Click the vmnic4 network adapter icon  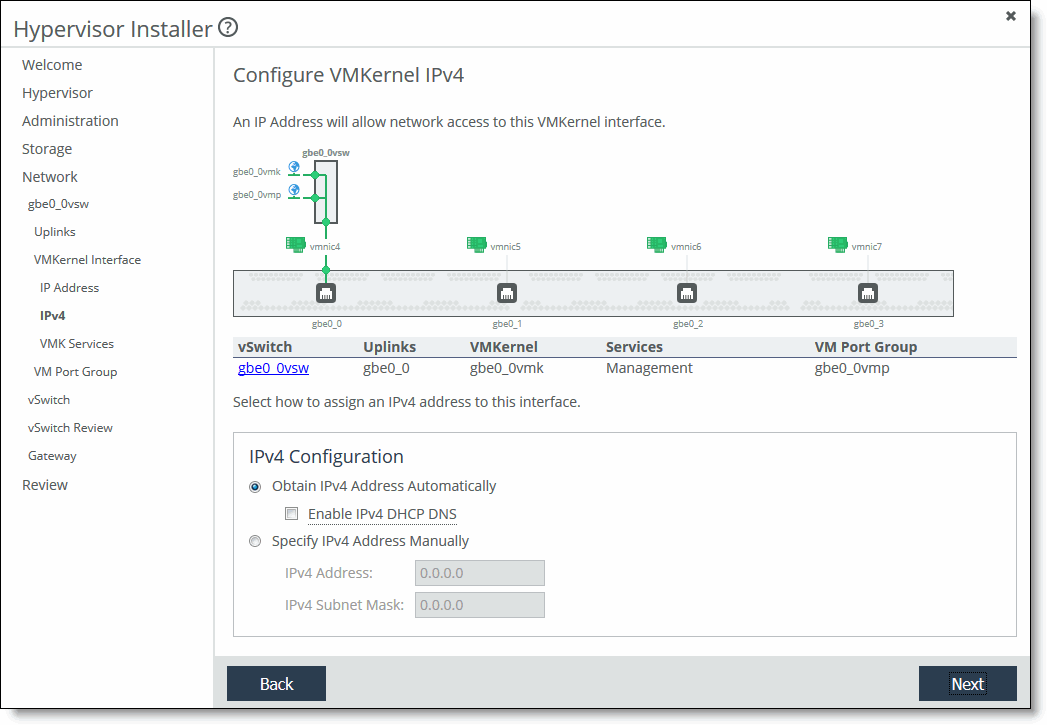[x=295, y=244]
